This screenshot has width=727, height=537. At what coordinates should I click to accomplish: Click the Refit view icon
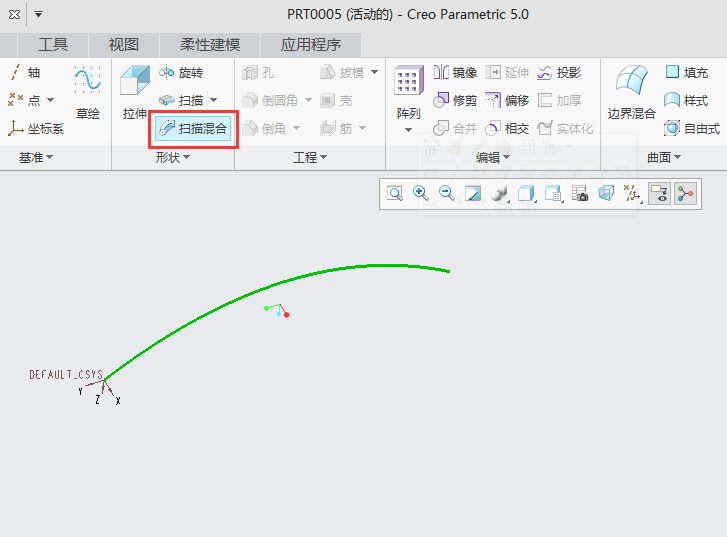tap(395, 193)
